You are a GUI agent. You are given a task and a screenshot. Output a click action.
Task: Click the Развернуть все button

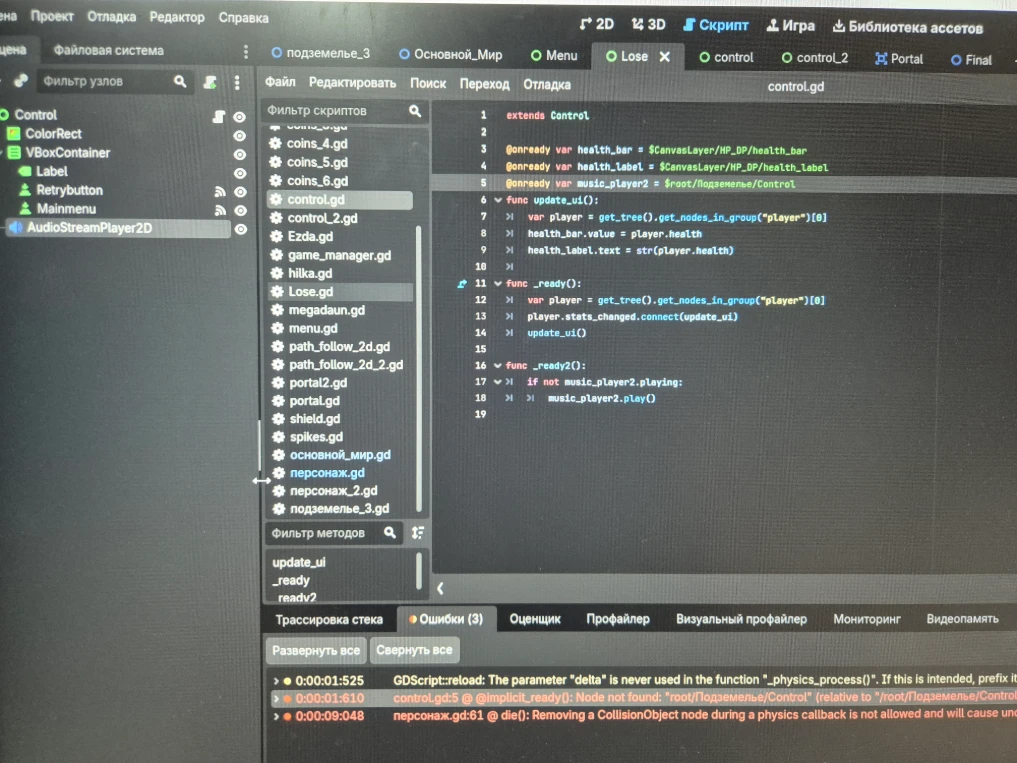click(316, 650)
